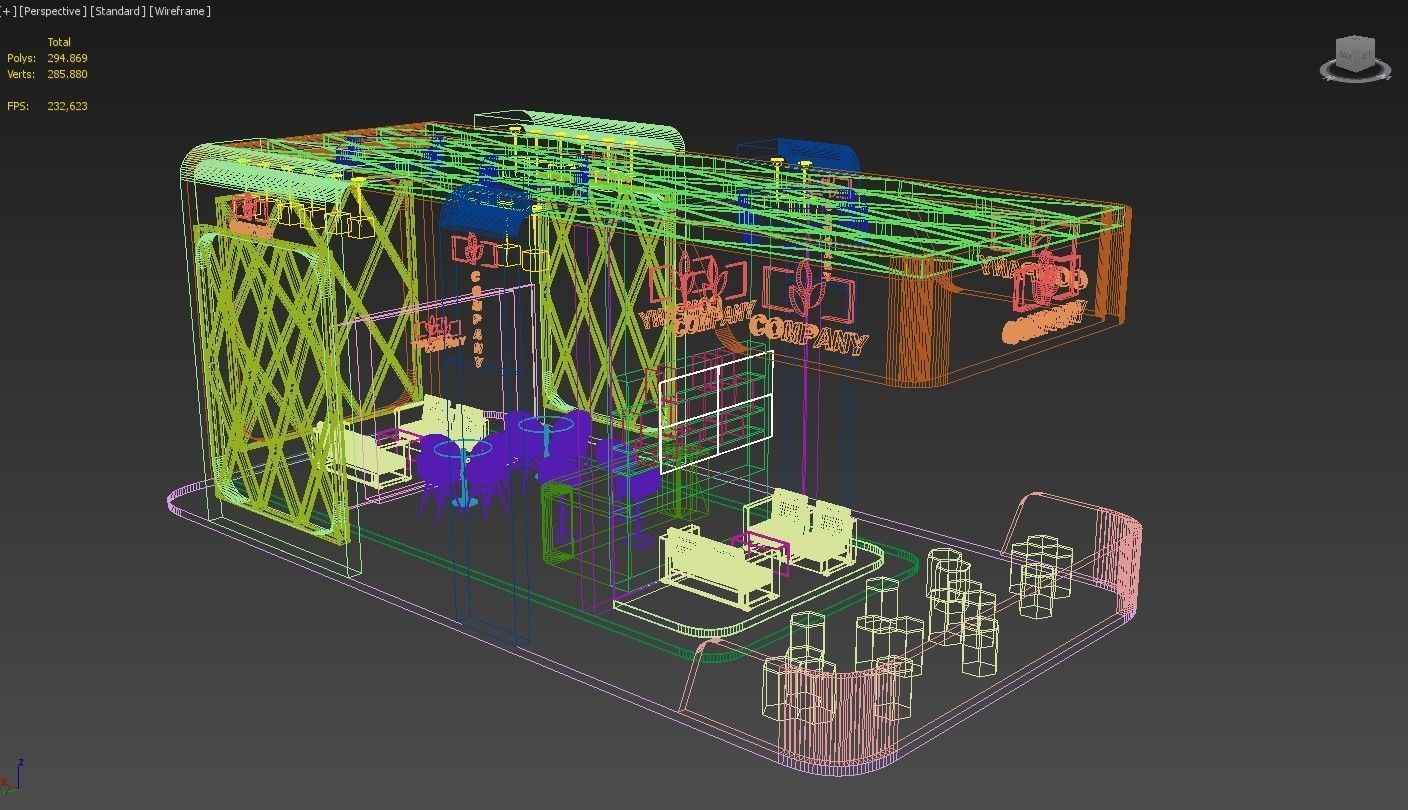The image size is (1408, 810).
Task: Select the white wireframe display screen panel
Action: 717,411
